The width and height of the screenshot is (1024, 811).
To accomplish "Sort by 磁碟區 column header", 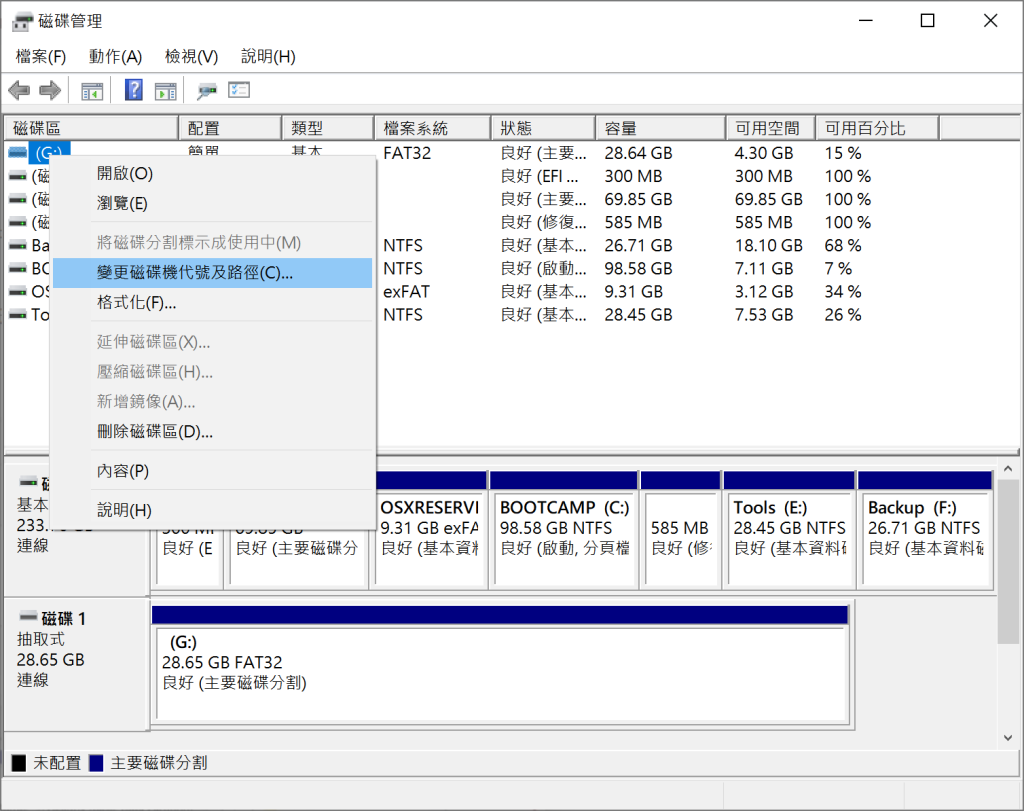I will [x=91, y=128].
